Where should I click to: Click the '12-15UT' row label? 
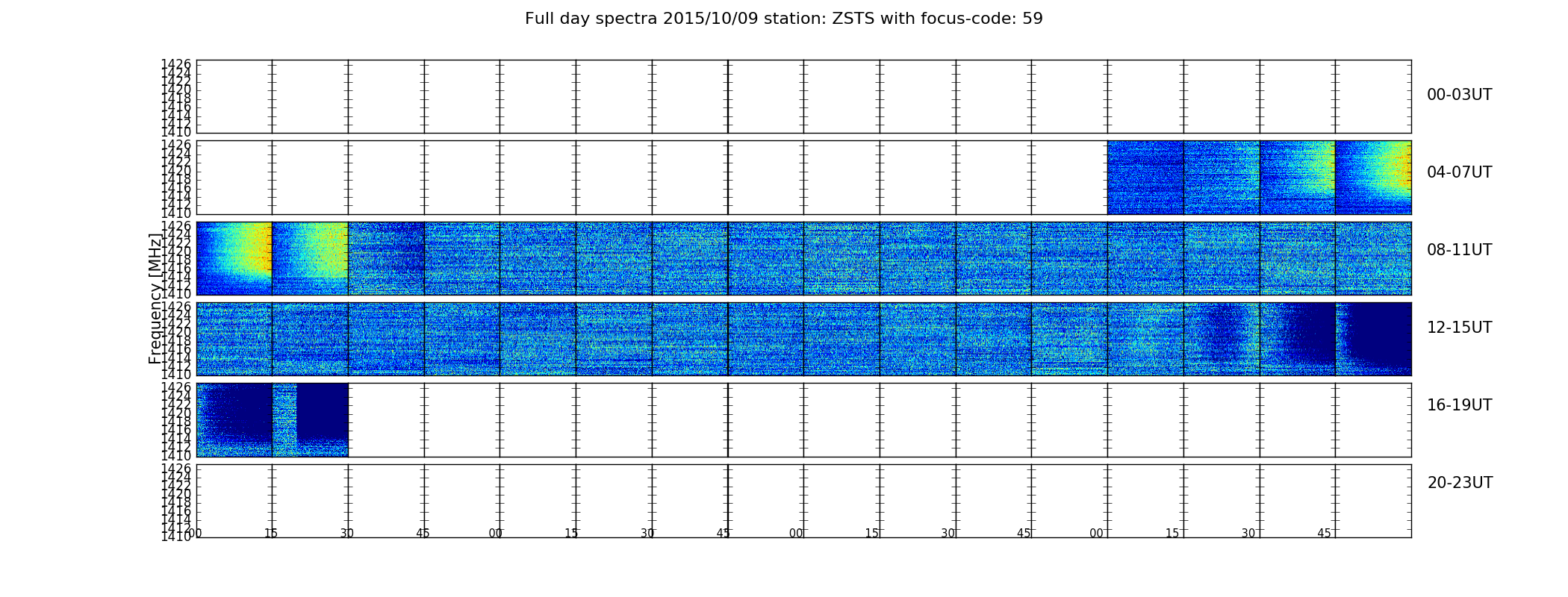click(1459, 328)
